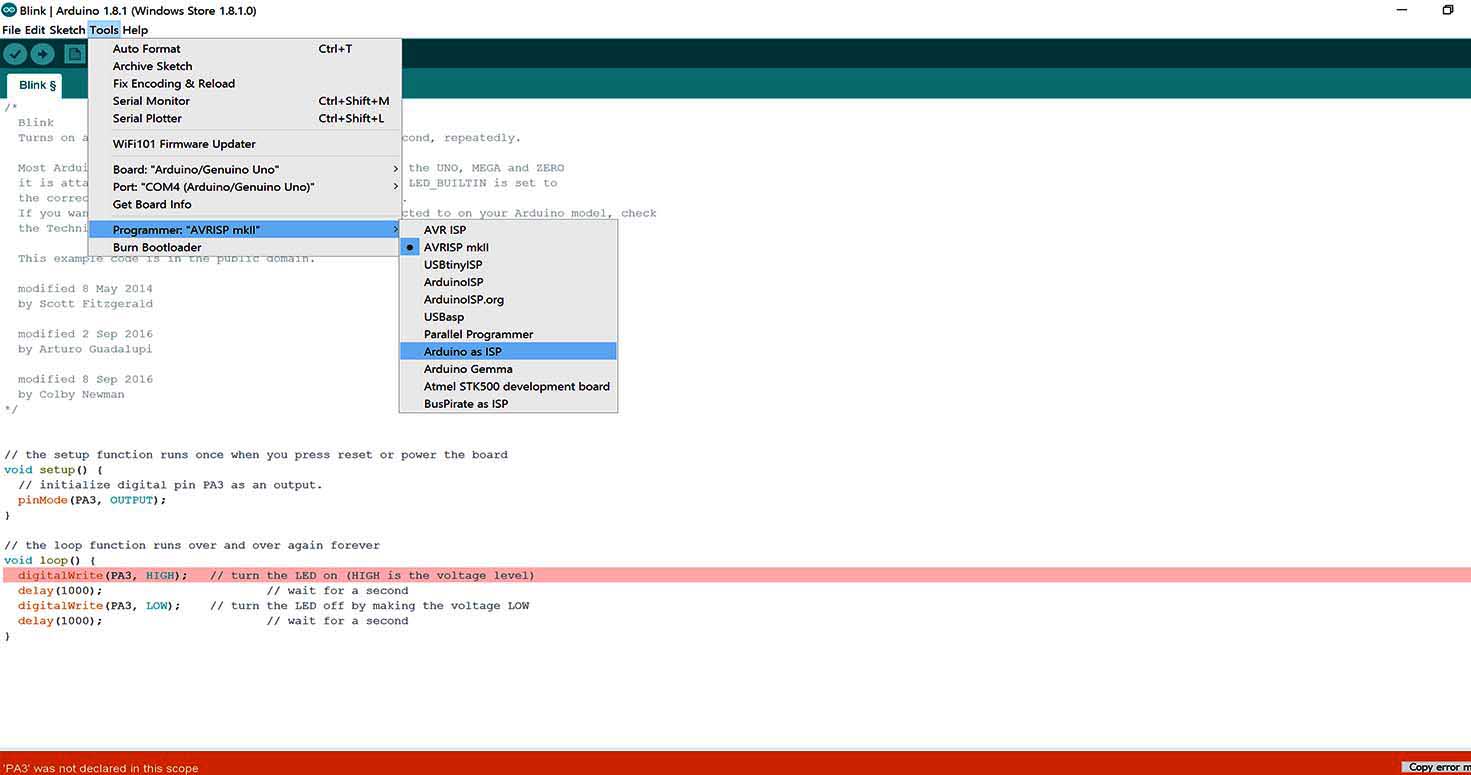The image size is (1471, 775).
Task: Click the Arduino logo in the title bar
Action: pos(9,10)
